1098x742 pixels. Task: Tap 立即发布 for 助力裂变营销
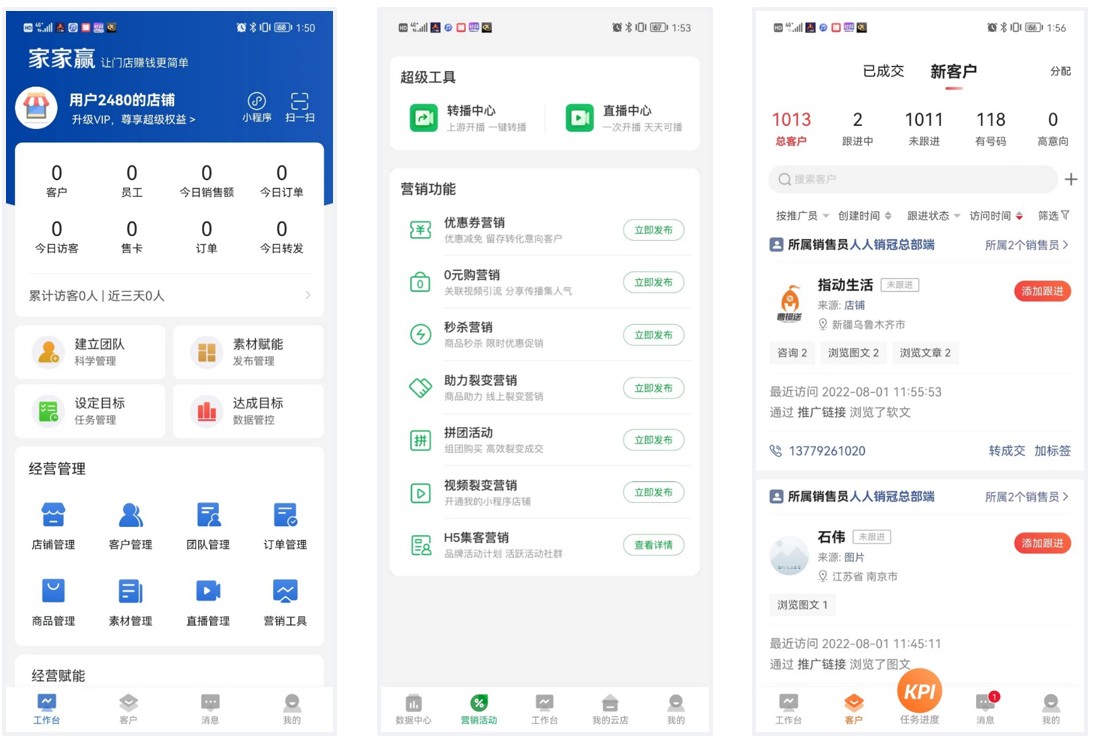[653, 388]
